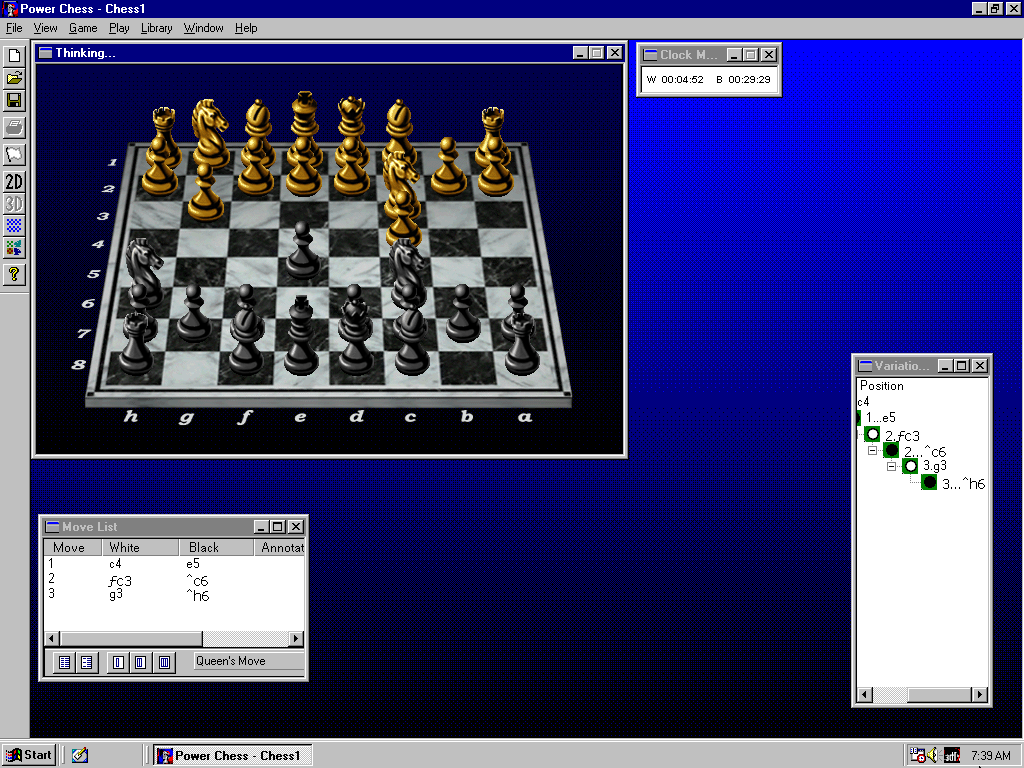Select the three-column icon in Move List
Viewport: 1024px width, 768px height.
click(x=164, y=663)
